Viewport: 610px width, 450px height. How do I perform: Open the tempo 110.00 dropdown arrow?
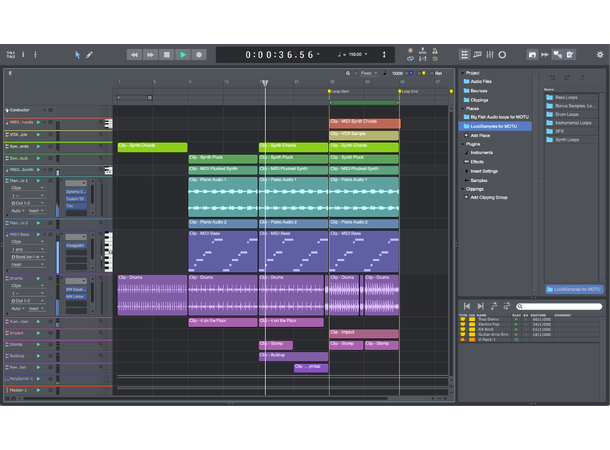point(366,54)
